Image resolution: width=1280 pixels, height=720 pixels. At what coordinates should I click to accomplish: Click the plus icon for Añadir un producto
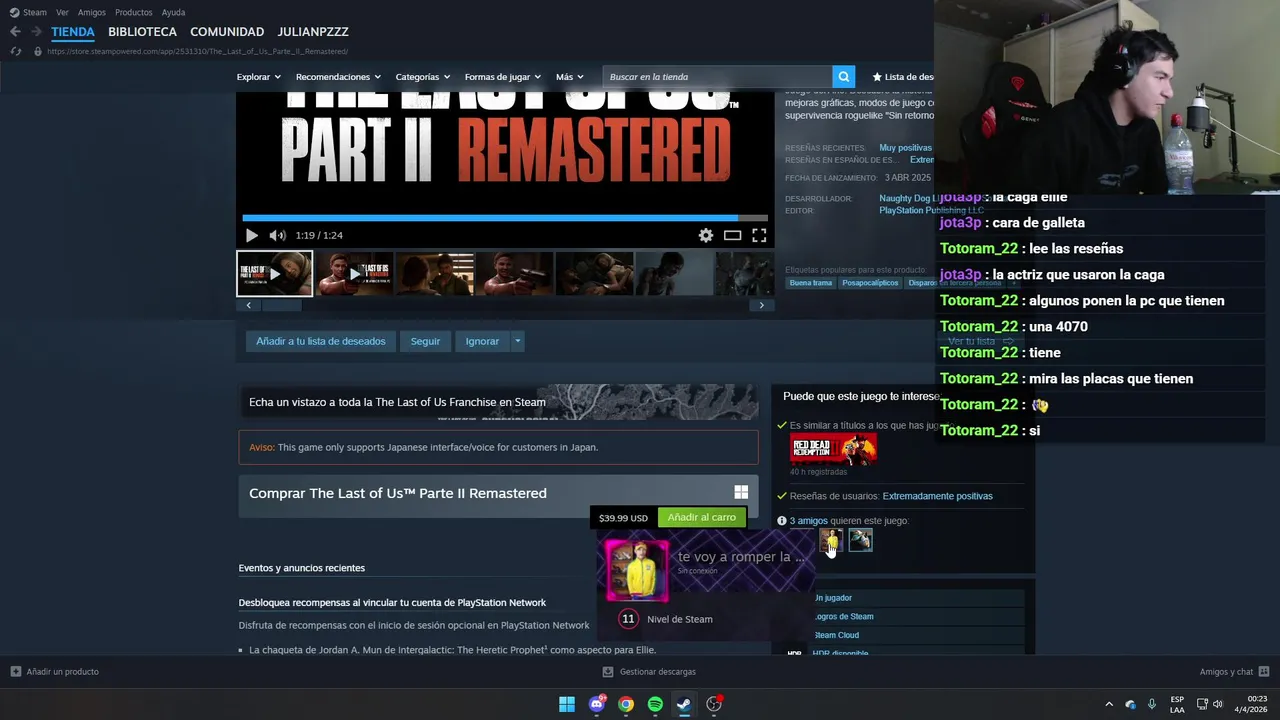coord(15,672)
